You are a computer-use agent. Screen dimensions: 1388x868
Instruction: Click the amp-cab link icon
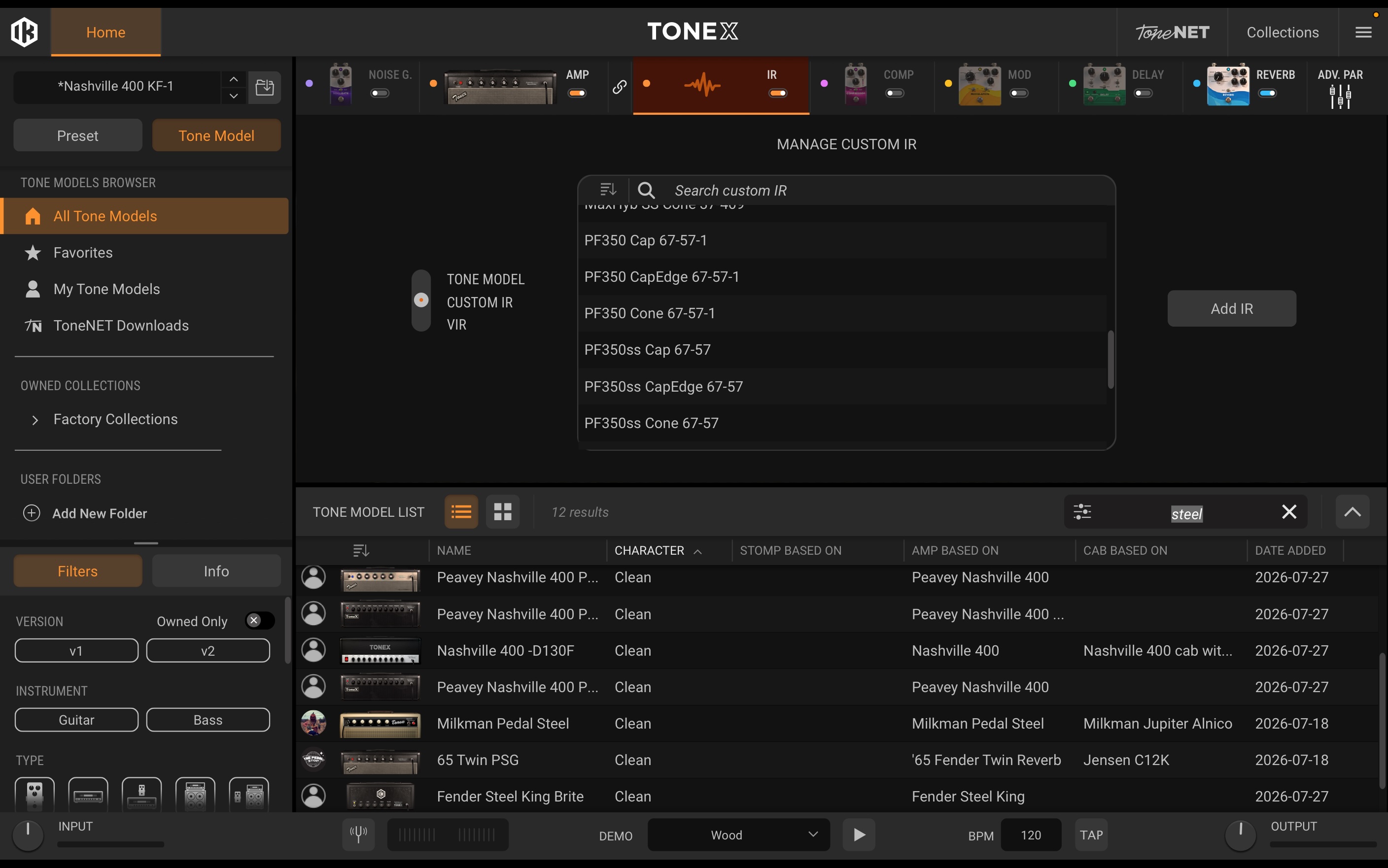619,87
